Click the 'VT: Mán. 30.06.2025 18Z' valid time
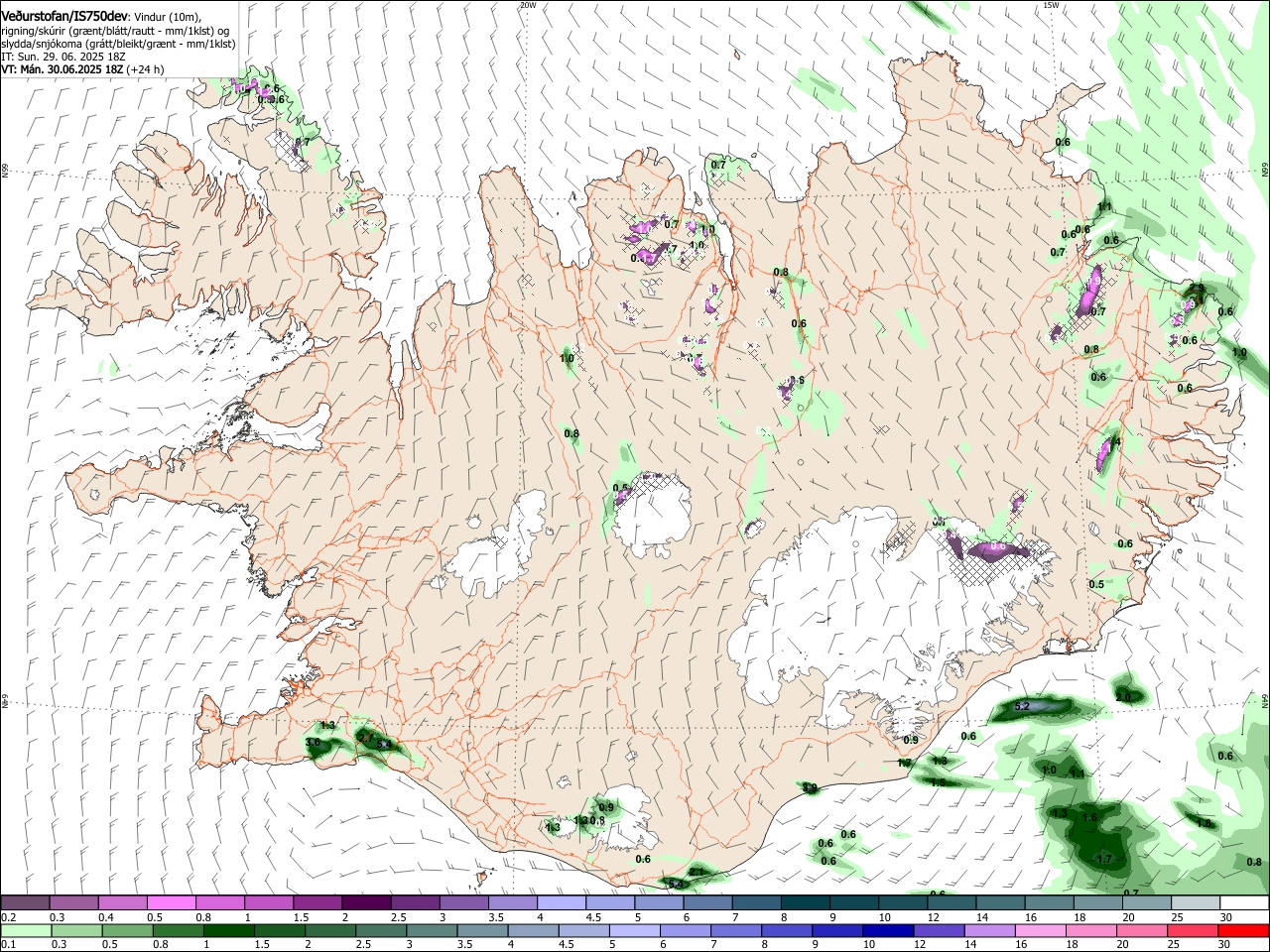Screen dimensions: 1270x952 click(62, 69)
